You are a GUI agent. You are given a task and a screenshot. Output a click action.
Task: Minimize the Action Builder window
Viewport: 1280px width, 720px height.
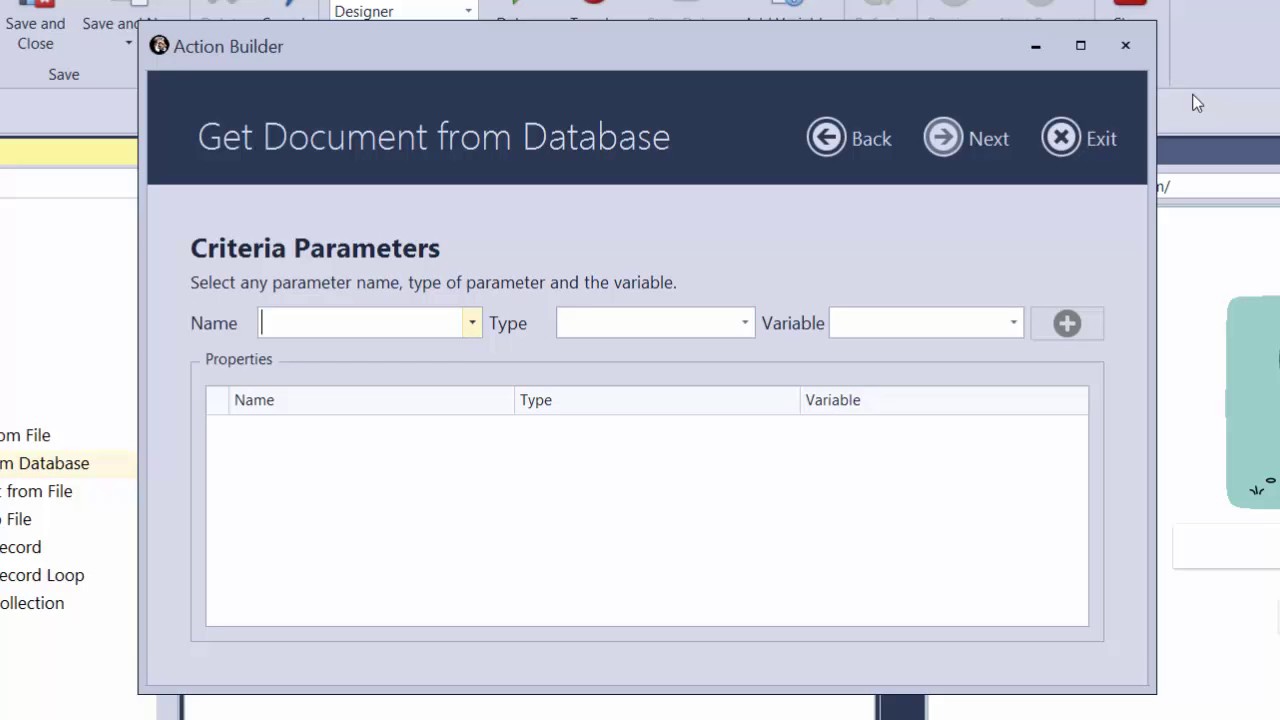click(1036, 46)
